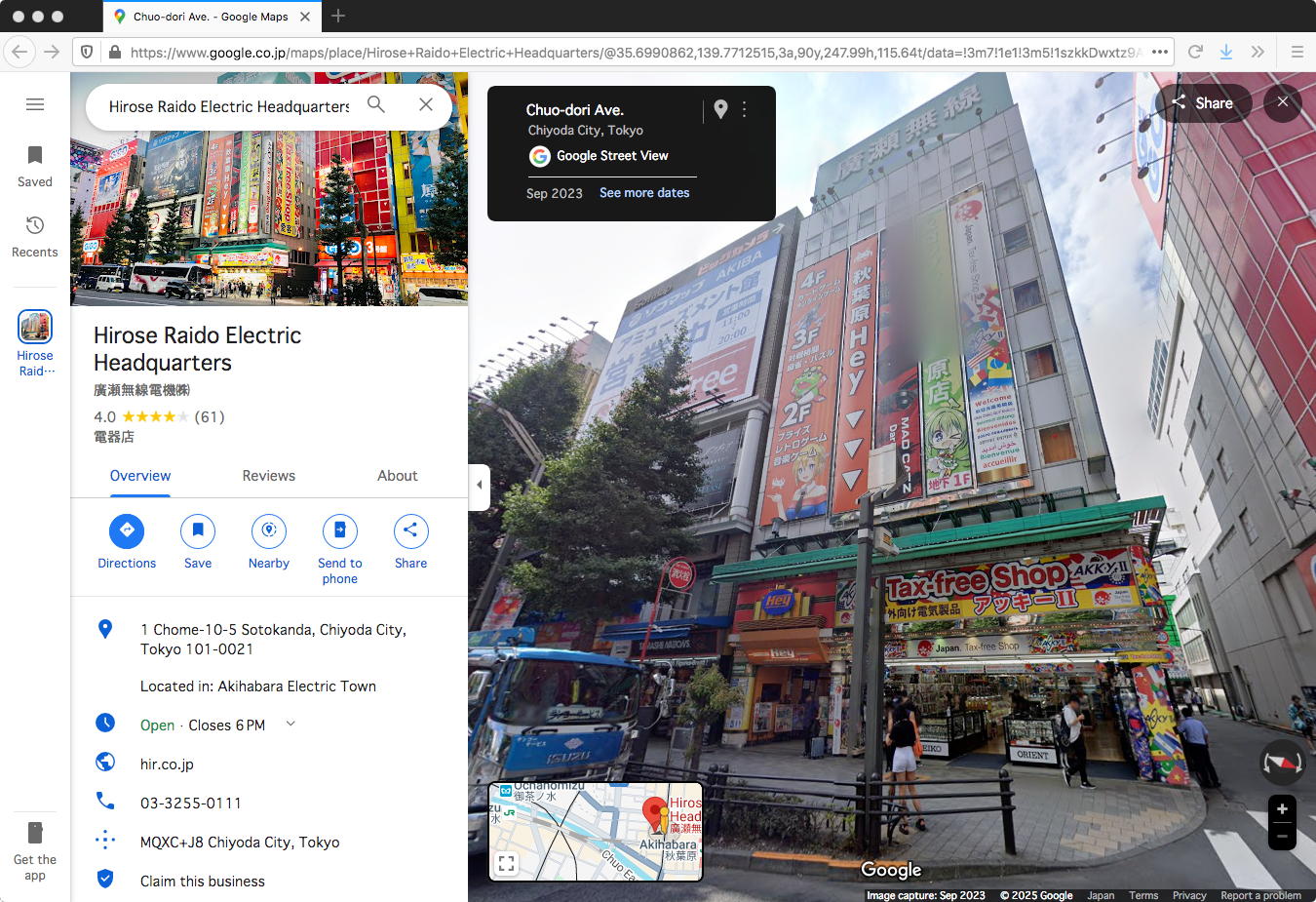Save this place to a list
The width and height of the screenshot is (1316, 902).
[x=198, y=541]
